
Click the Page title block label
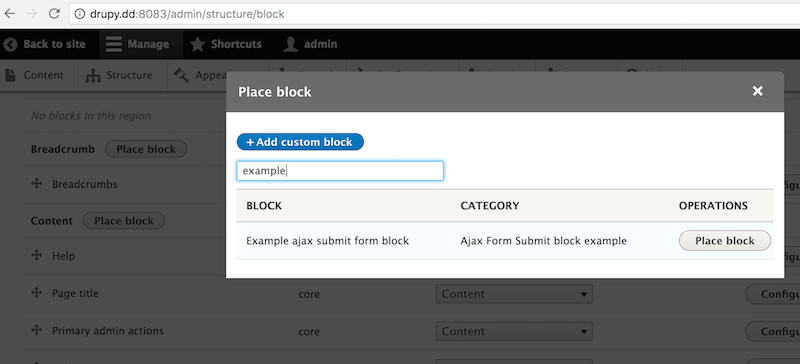click(75, 294)
